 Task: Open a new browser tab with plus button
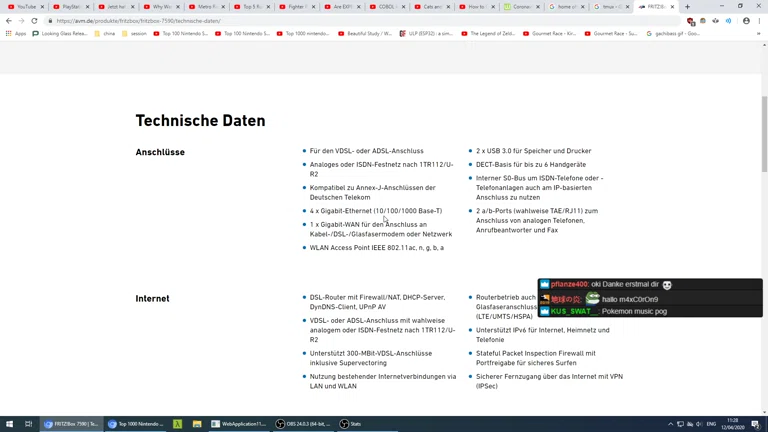coord(687,7)
